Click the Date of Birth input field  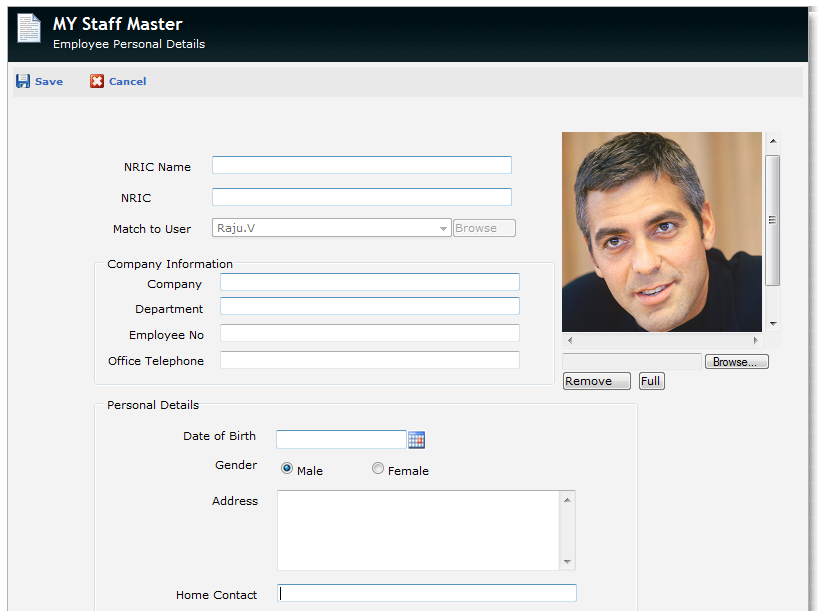341,440
